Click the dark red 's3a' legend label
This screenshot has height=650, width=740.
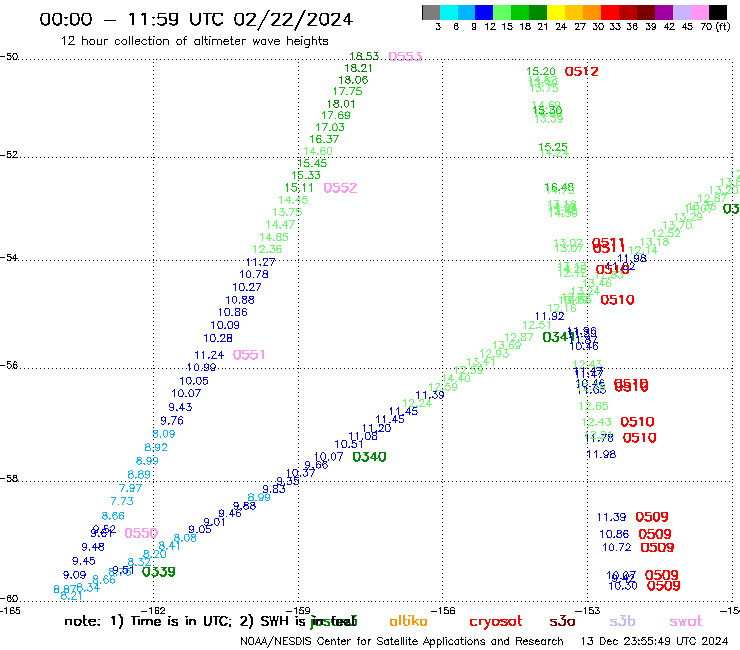point(562,621)
